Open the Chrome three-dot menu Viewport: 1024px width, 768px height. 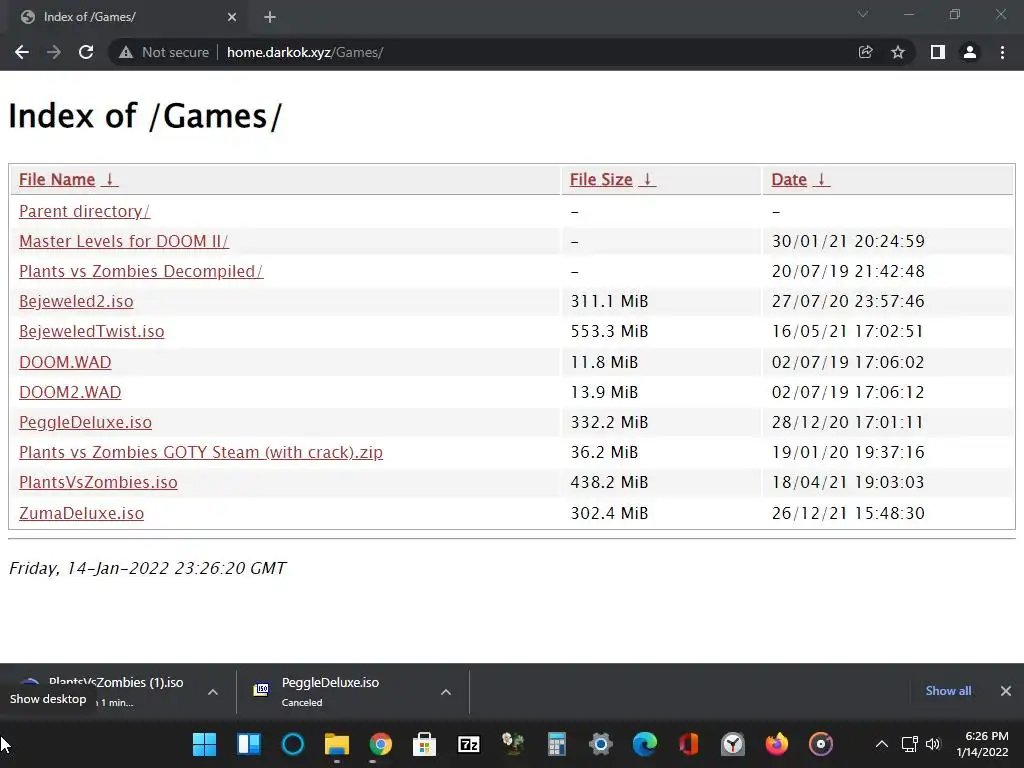1002,52
